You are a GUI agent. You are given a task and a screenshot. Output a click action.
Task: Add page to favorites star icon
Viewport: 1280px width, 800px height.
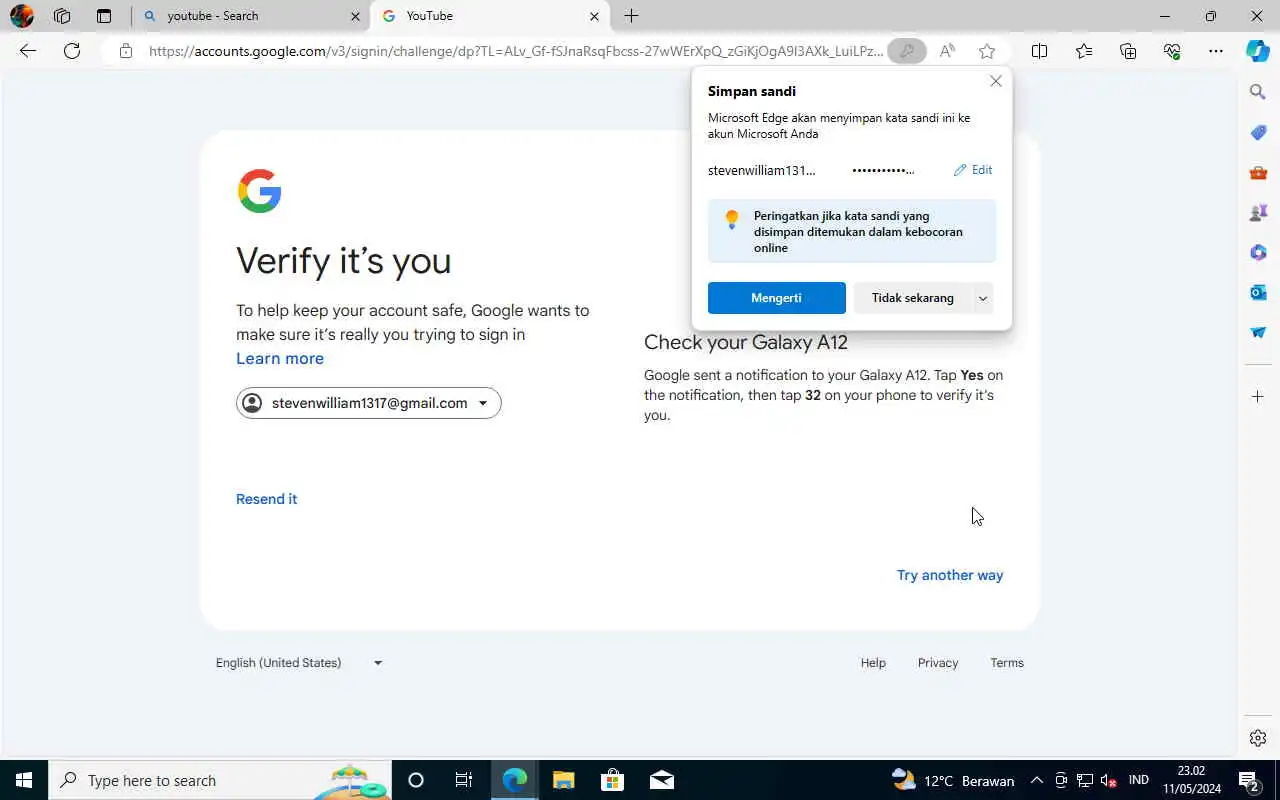(987, 51)
